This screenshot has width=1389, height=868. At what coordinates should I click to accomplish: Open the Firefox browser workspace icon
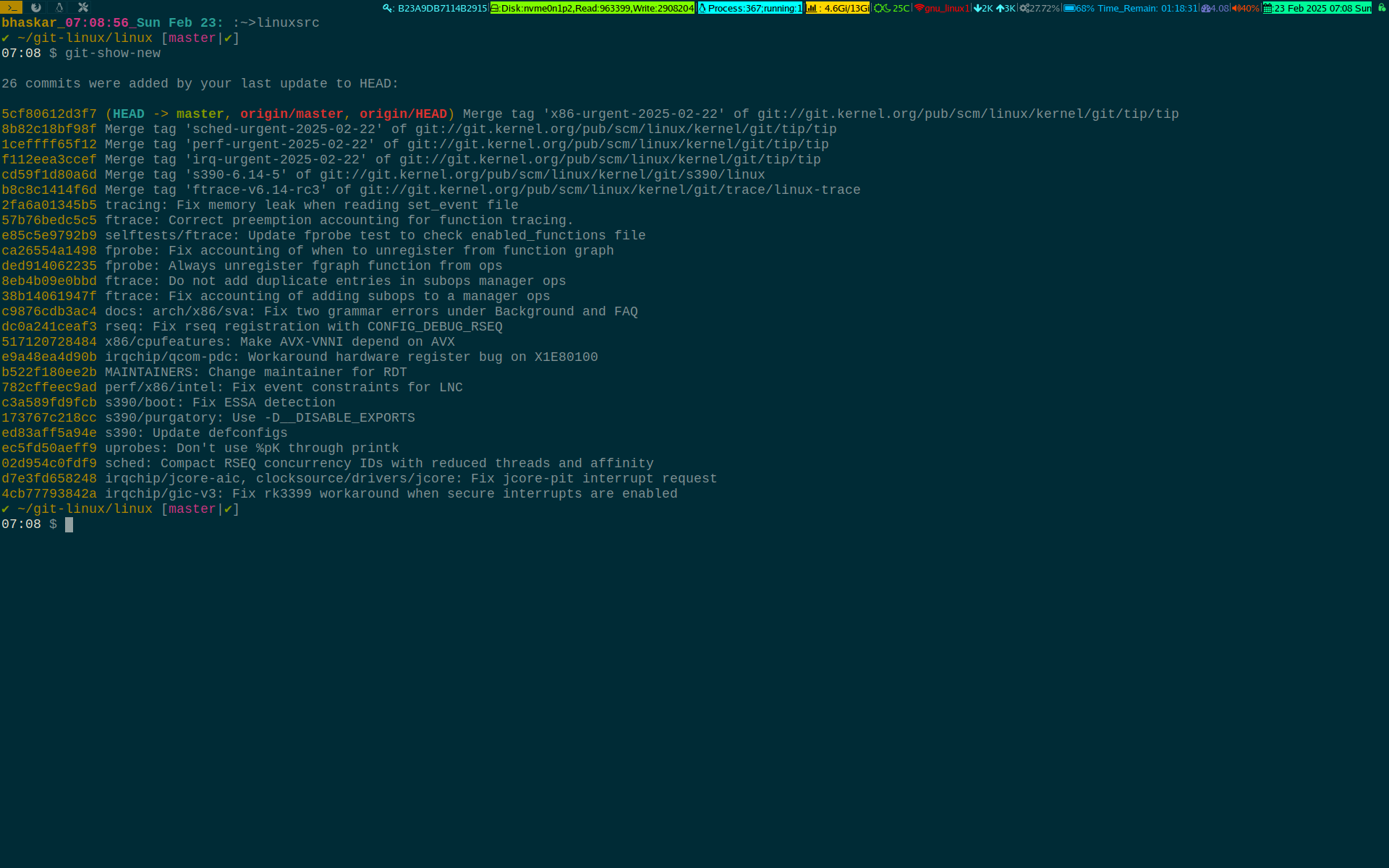[x=35, y=8]
